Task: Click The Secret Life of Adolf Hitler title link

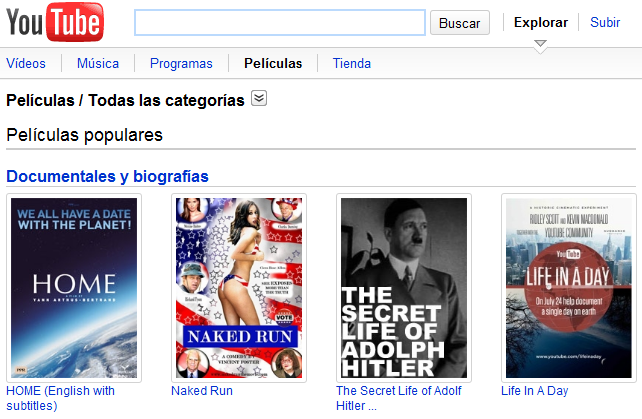Action: click(x=399, y=398)
